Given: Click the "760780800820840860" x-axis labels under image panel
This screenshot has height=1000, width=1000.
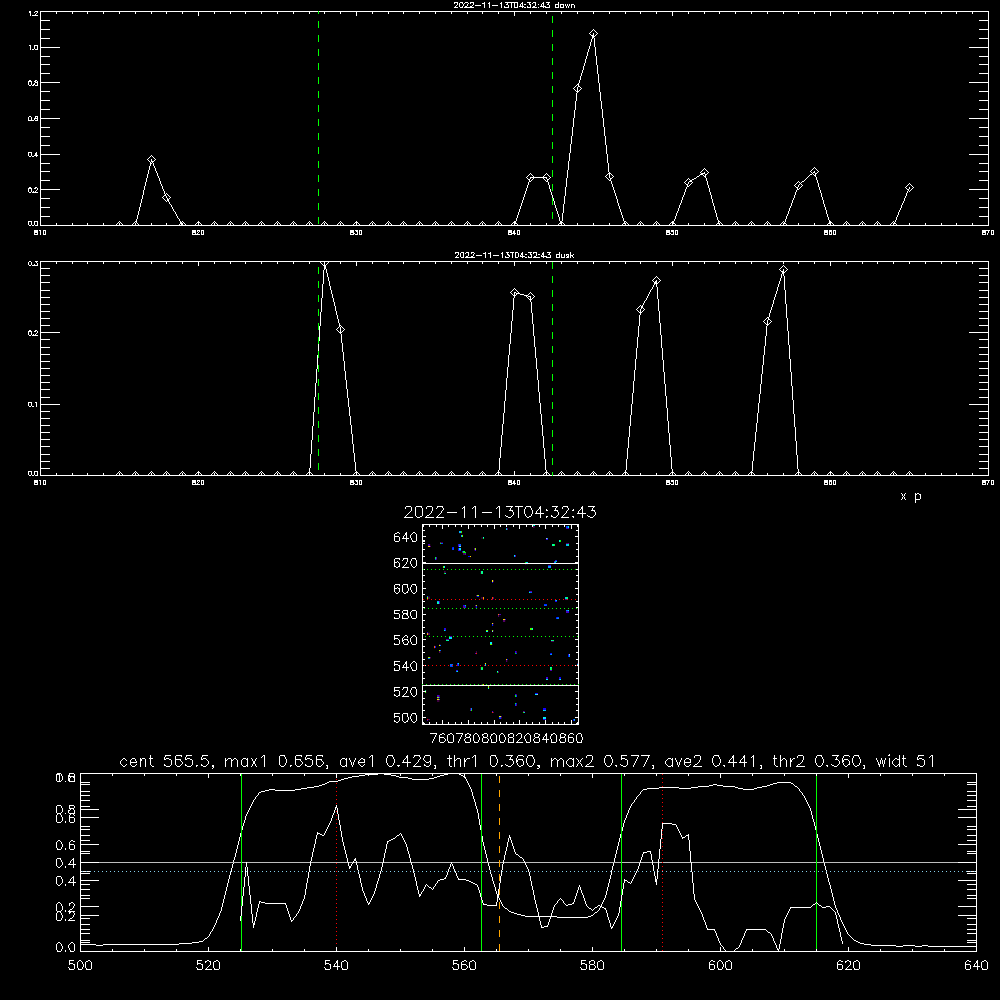Looking at the screenshot, I should click(506, 738).
